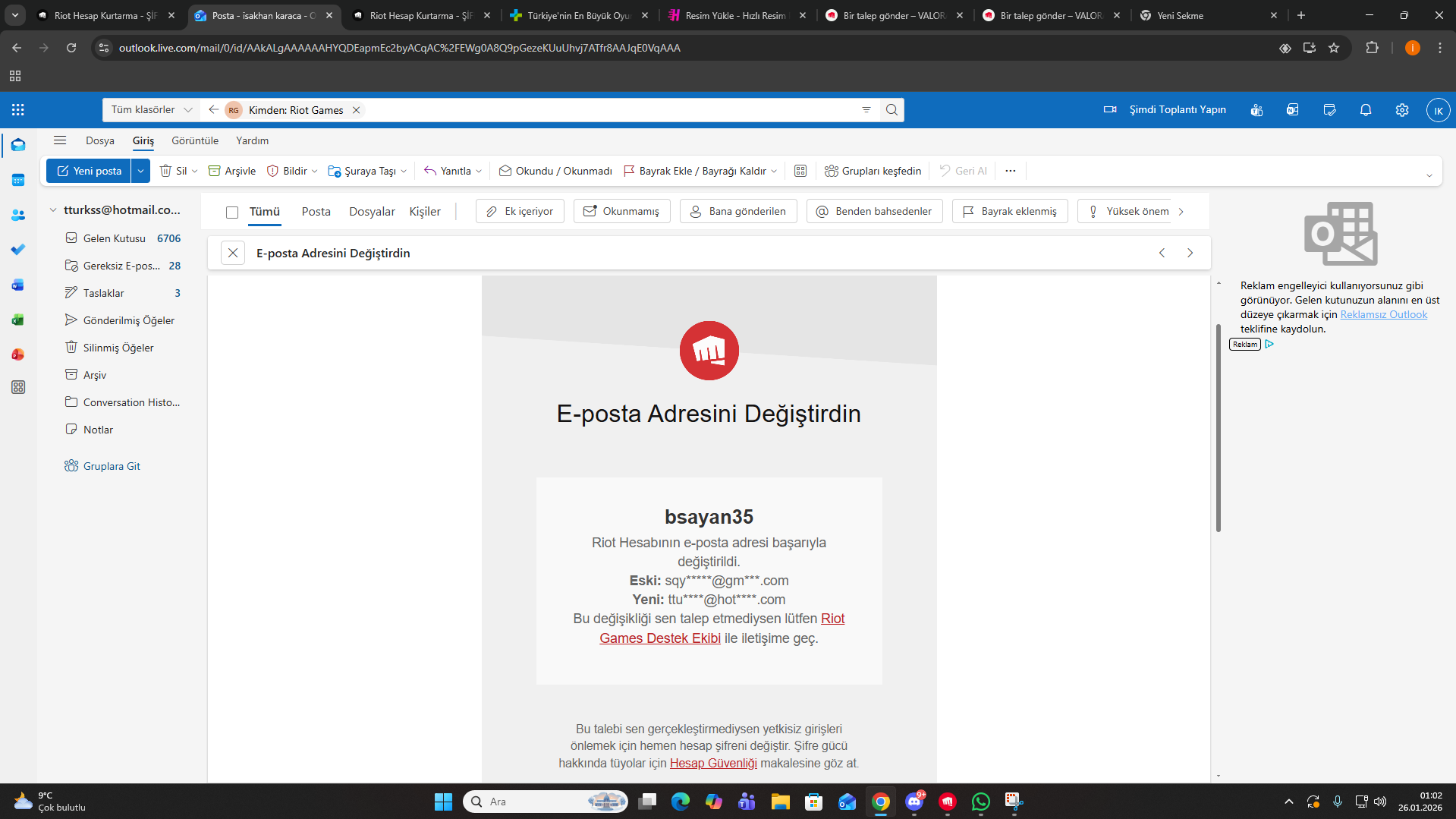Open the 'Şuraya Taşı' dropdown
The width and height of the screenshot is (1456, 819).
coord(368,171)
